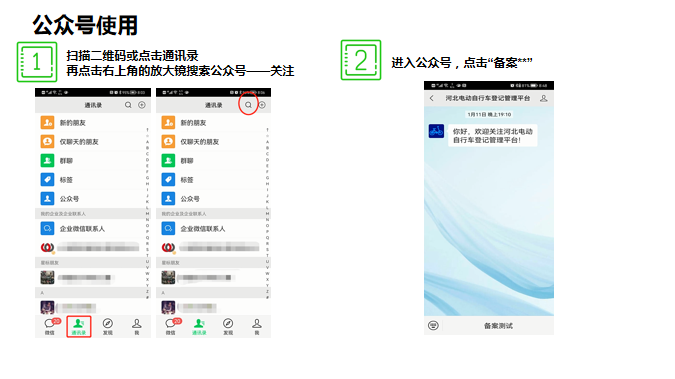
Task: Tap the 新的朋友 label in first phone screenshot
Action: click(73, 123)
